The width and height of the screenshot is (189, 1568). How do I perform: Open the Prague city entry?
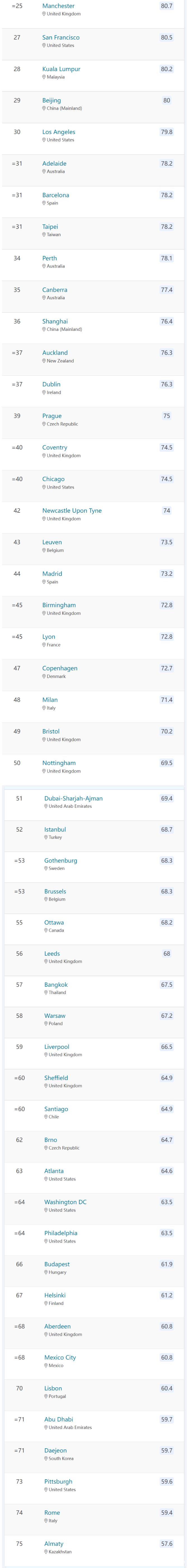click(52, 416)
